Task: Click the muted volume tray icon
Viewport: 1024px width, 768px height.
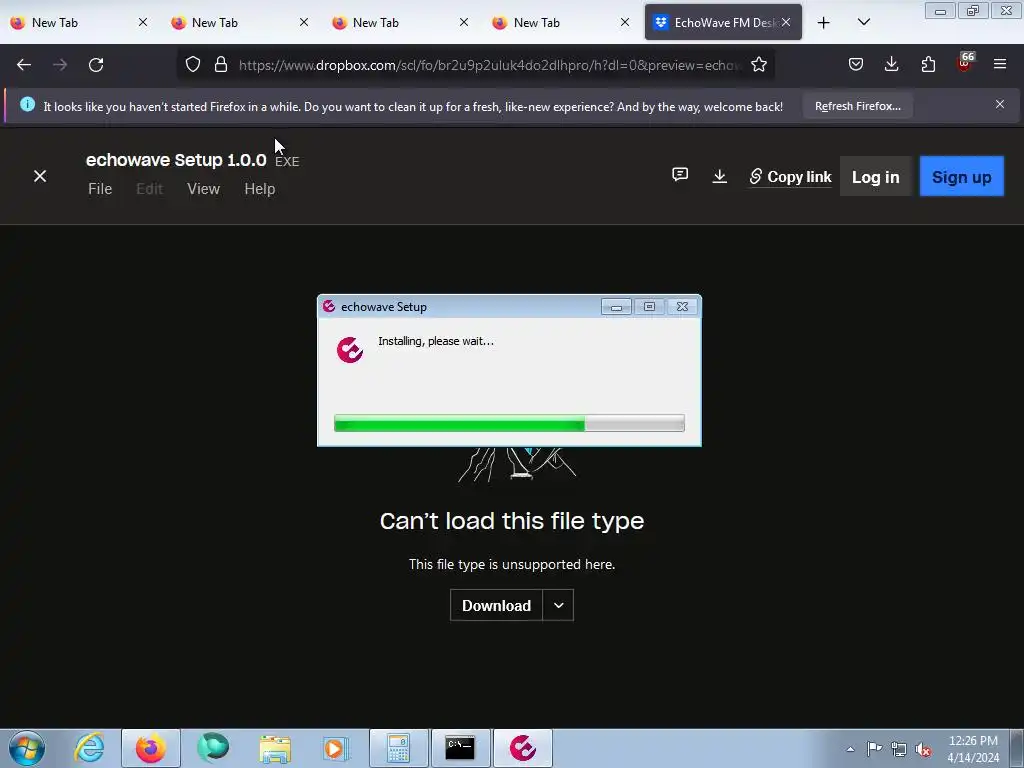Action: [923, 749]
